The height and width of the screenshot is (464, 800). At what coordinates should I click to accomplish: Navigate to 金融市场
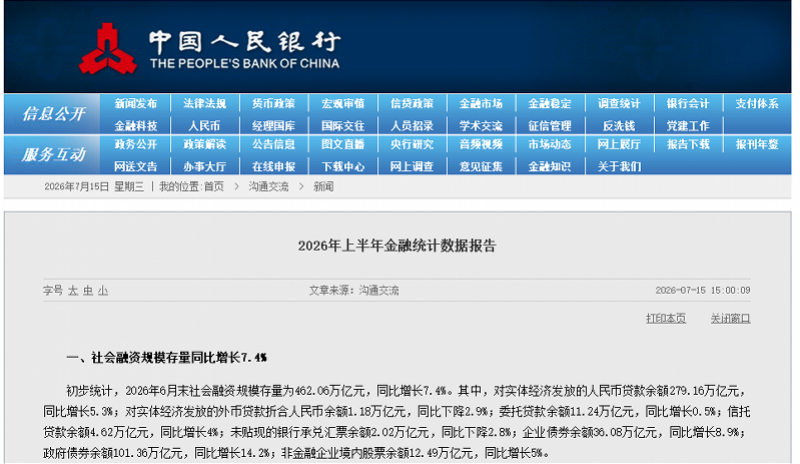[x=481, y=104]
